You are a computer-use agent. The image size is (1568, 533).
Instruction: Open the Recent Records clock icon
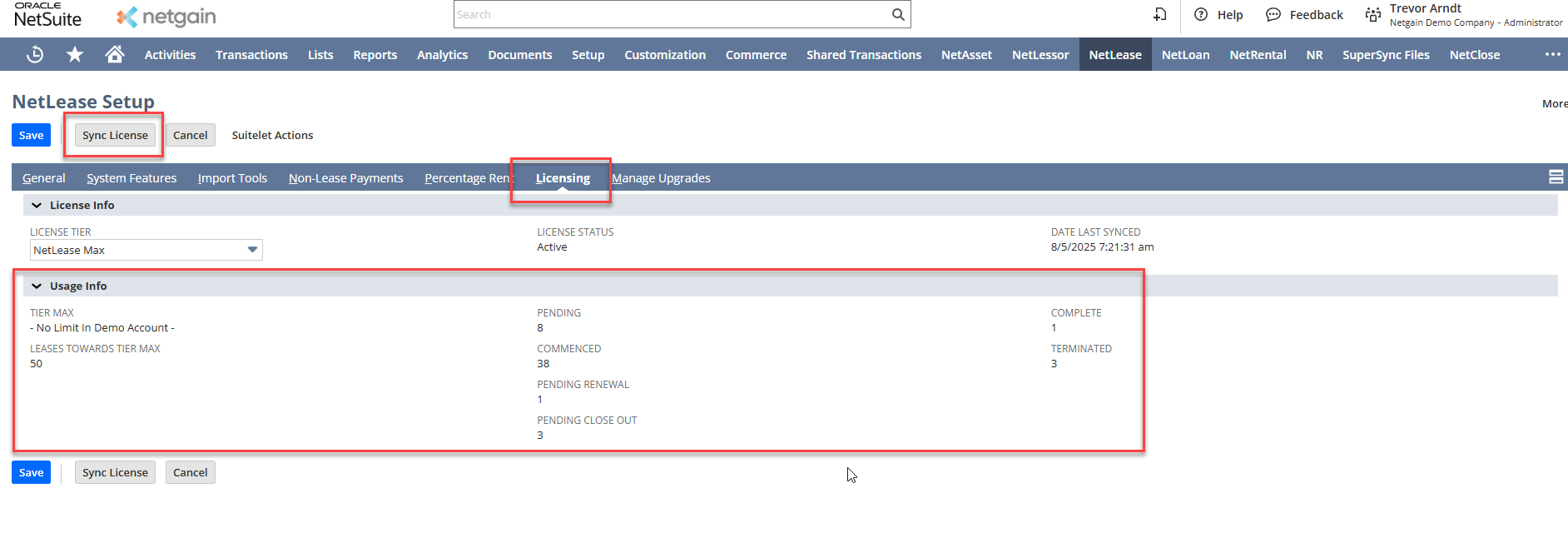[35, 54]
